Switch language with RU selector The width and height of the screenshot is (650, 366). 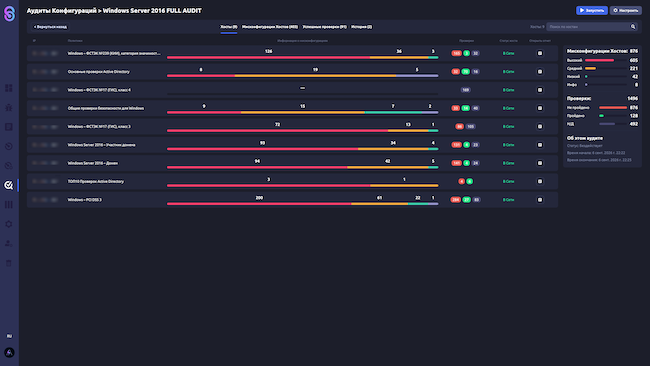click(x=9, y=336)
